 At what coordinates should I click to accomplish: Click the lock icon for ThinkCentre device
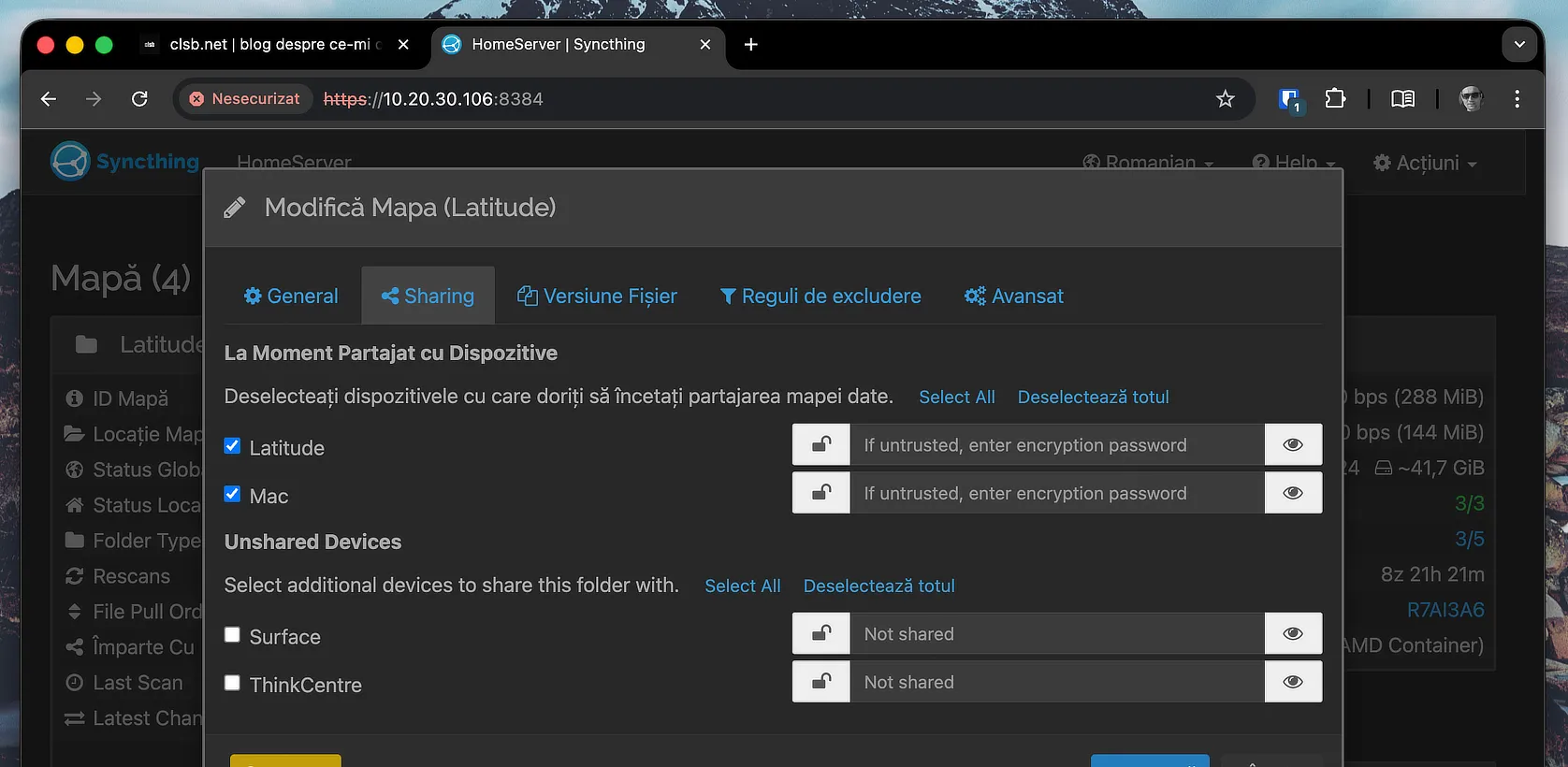click(x=820, y=682)
